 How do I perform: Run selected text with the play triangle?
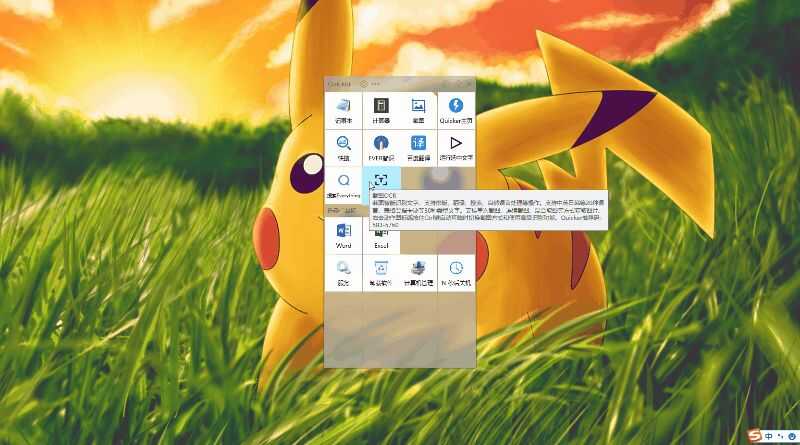(x=456, y=147)
